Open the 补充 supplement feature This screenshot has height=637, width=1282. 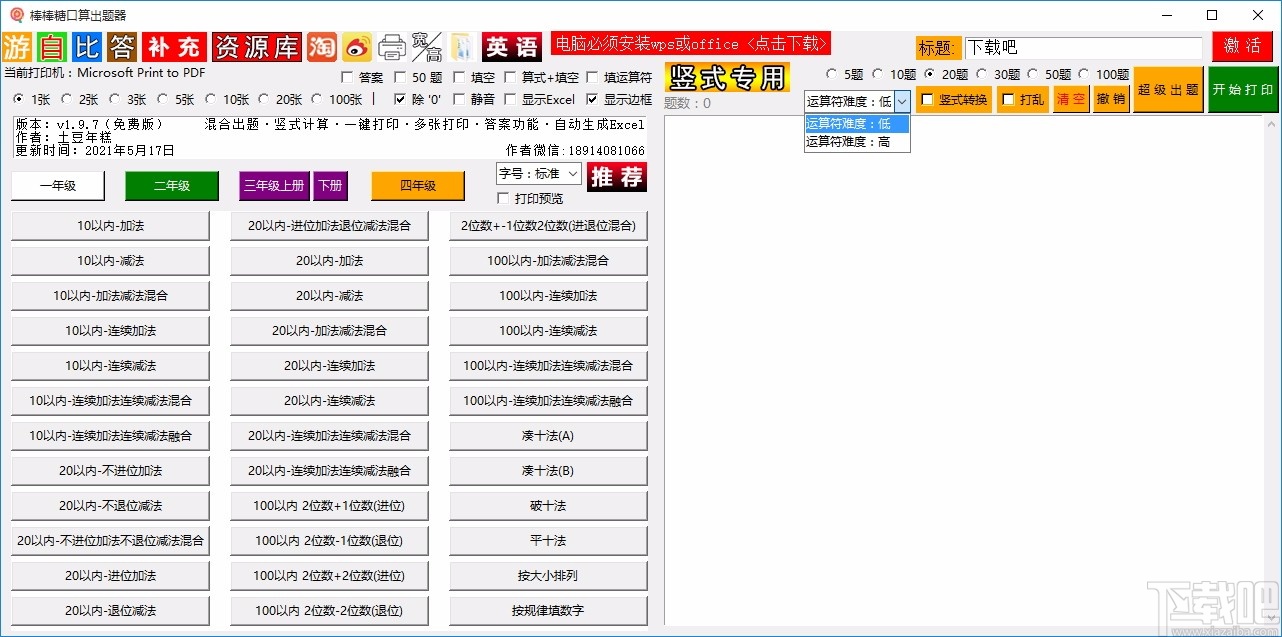[x=172, y=47]
